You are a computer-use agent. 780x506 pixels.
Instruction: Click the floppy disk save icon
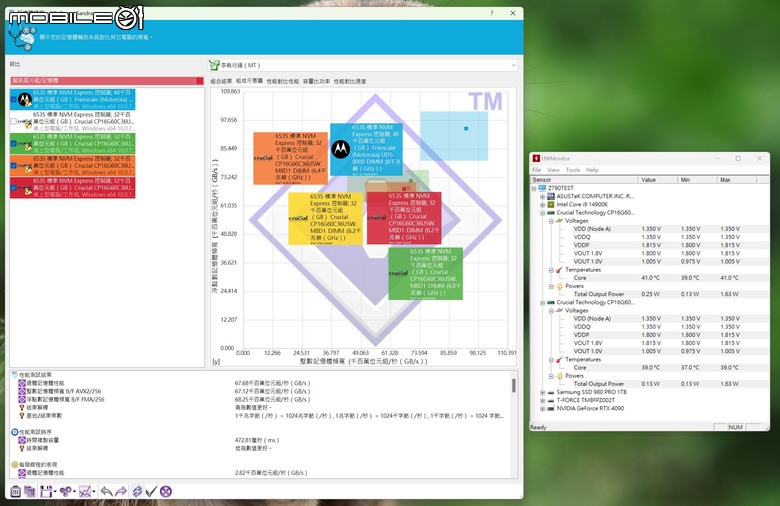coord(46,492)
